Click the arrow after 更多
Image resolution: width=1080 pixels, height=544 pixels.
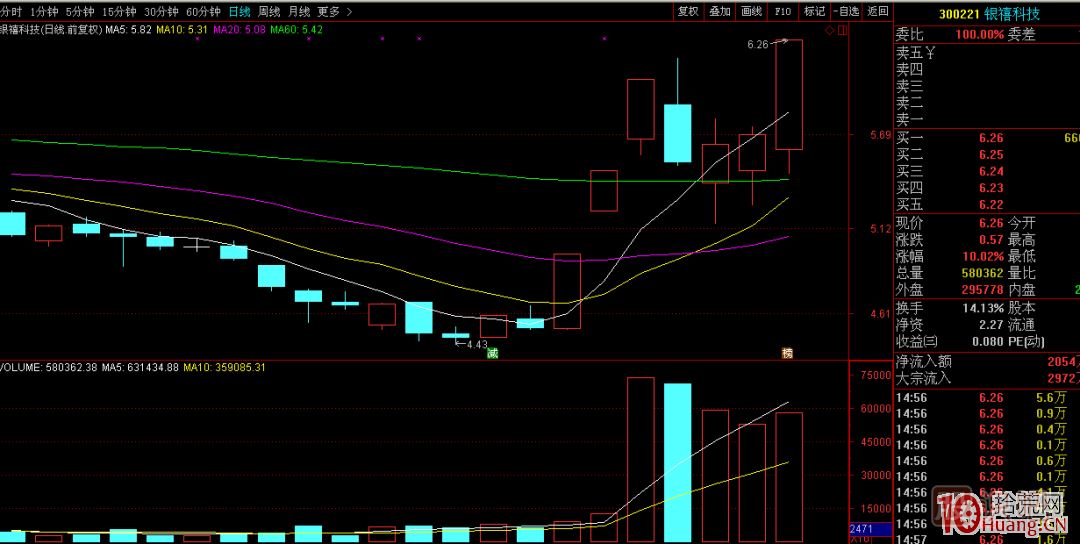(349, 12)
